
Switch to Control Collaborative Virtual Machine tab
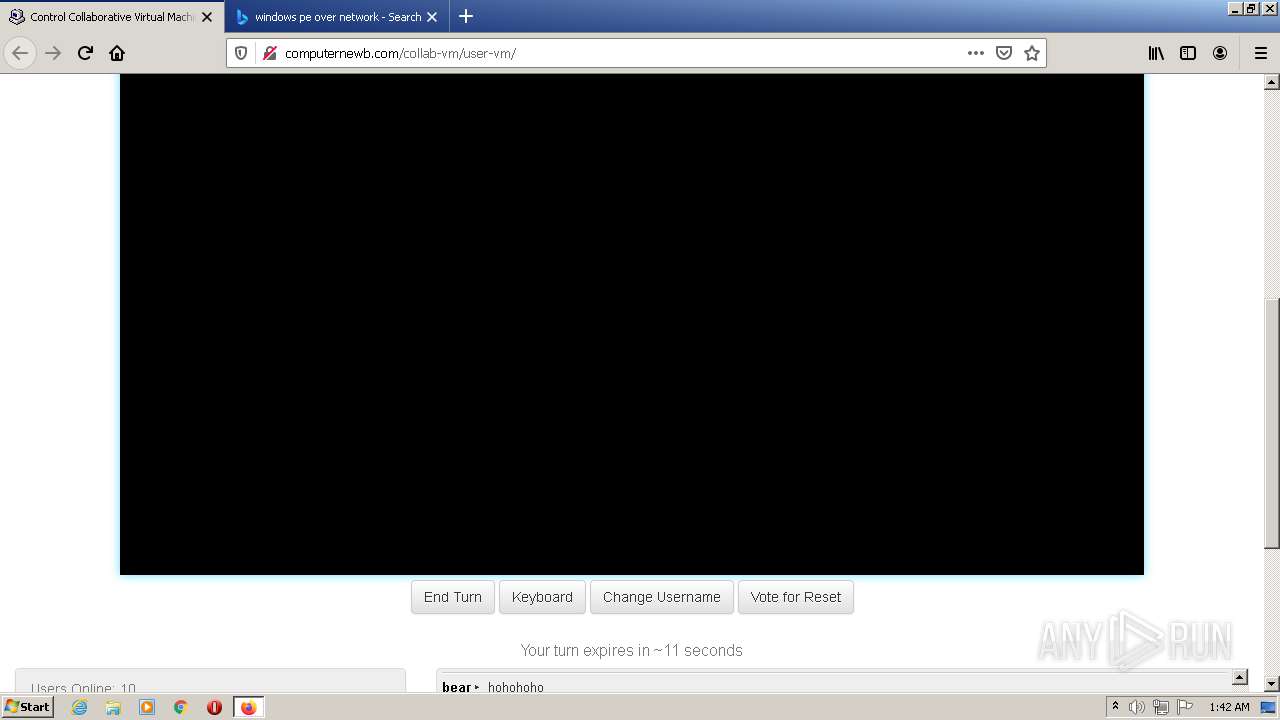(112, 17)
